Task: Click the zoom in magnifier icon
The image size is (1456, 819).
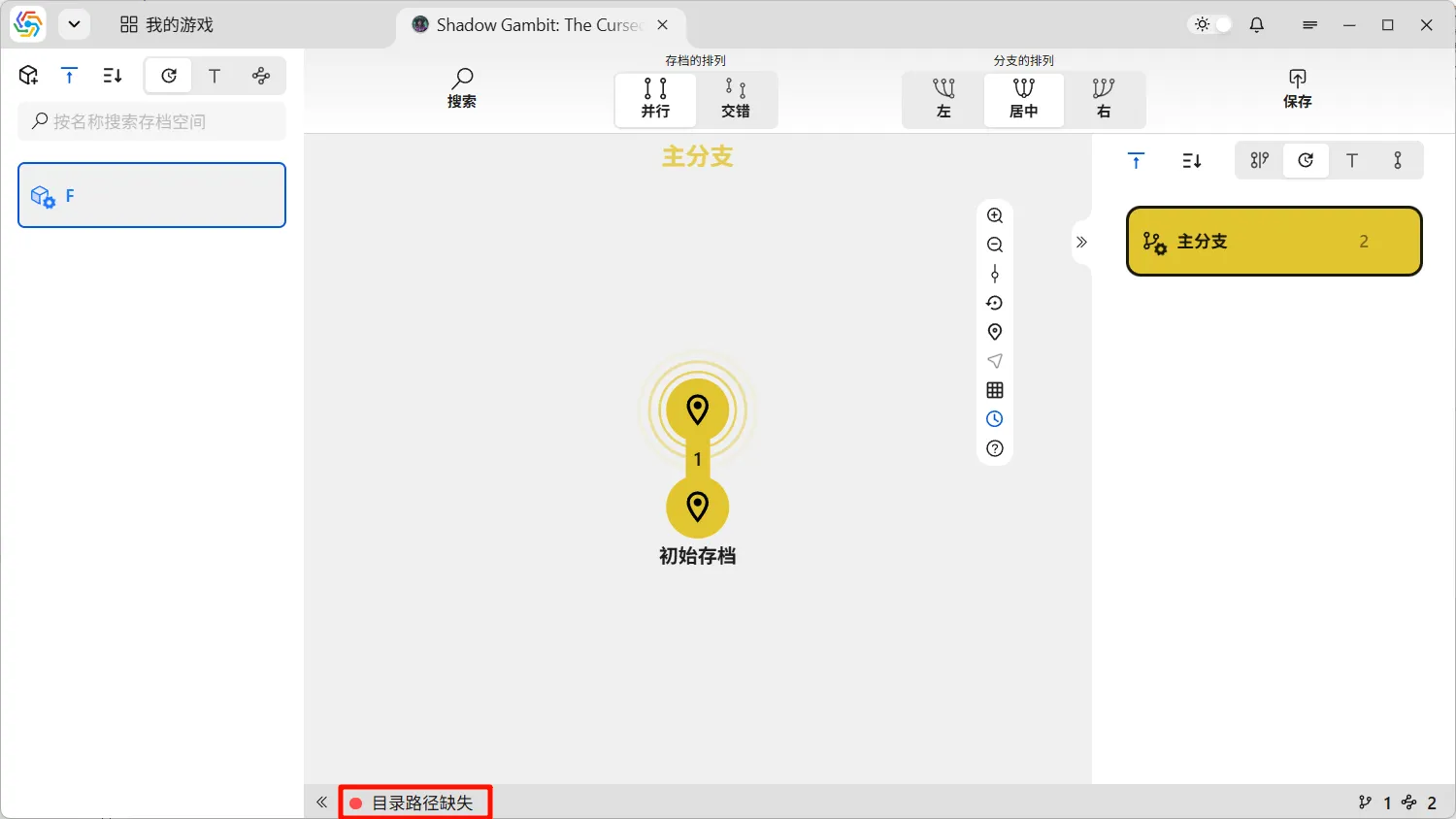Action: point(994,215)
